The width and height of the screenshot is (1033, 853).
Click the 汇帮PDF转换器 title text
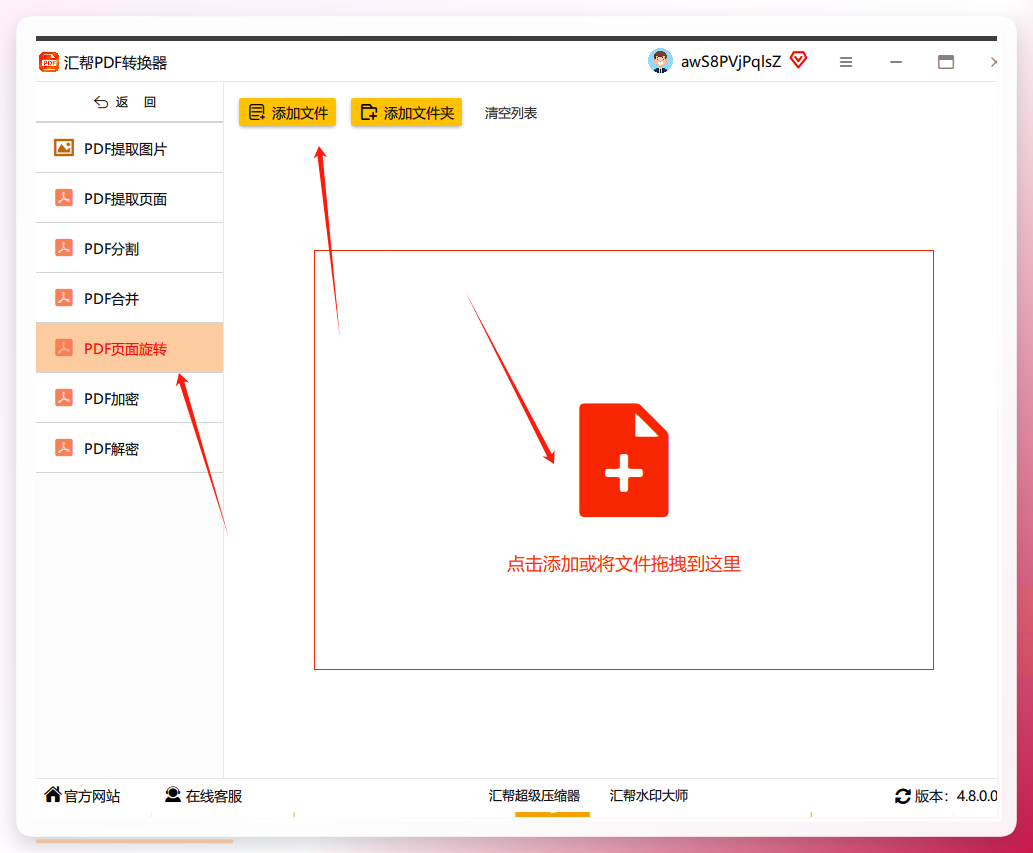[x=115, y=63]
